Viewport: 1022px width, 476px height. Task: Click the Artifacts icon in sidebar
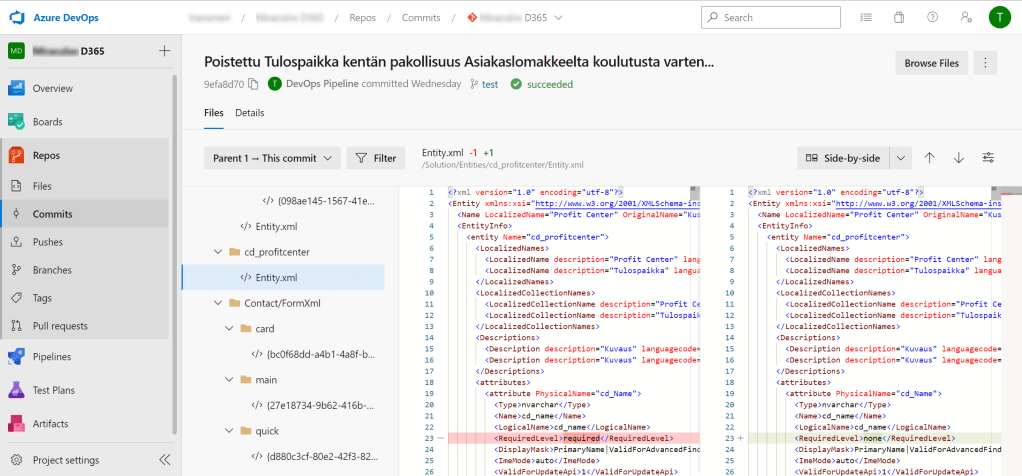tap(16, 424)
